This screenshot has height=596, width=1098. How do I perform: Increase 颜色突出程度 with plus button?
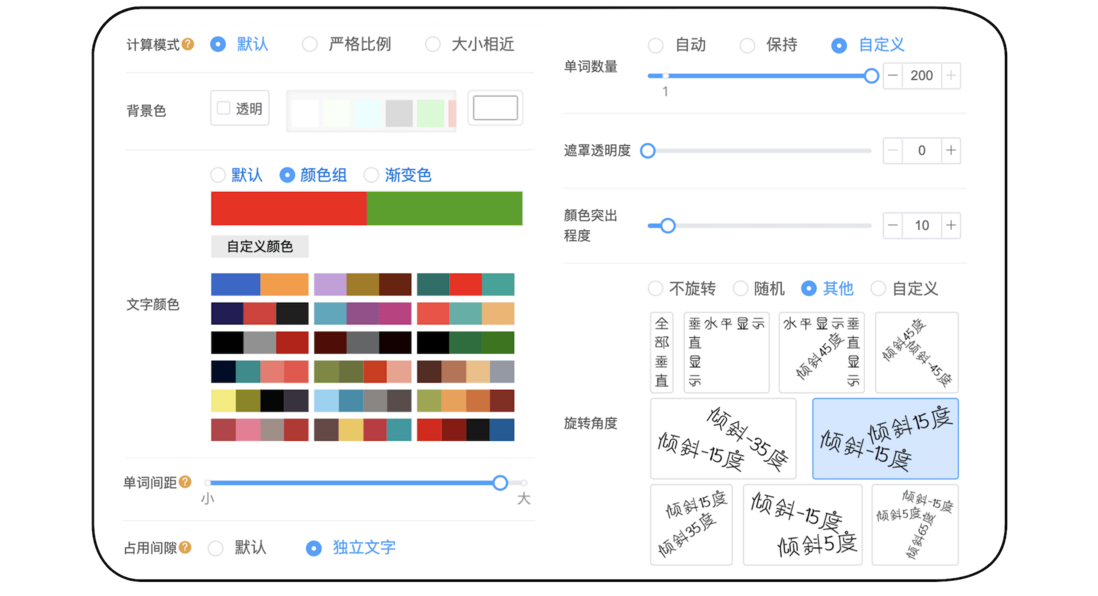coord(950,225)
